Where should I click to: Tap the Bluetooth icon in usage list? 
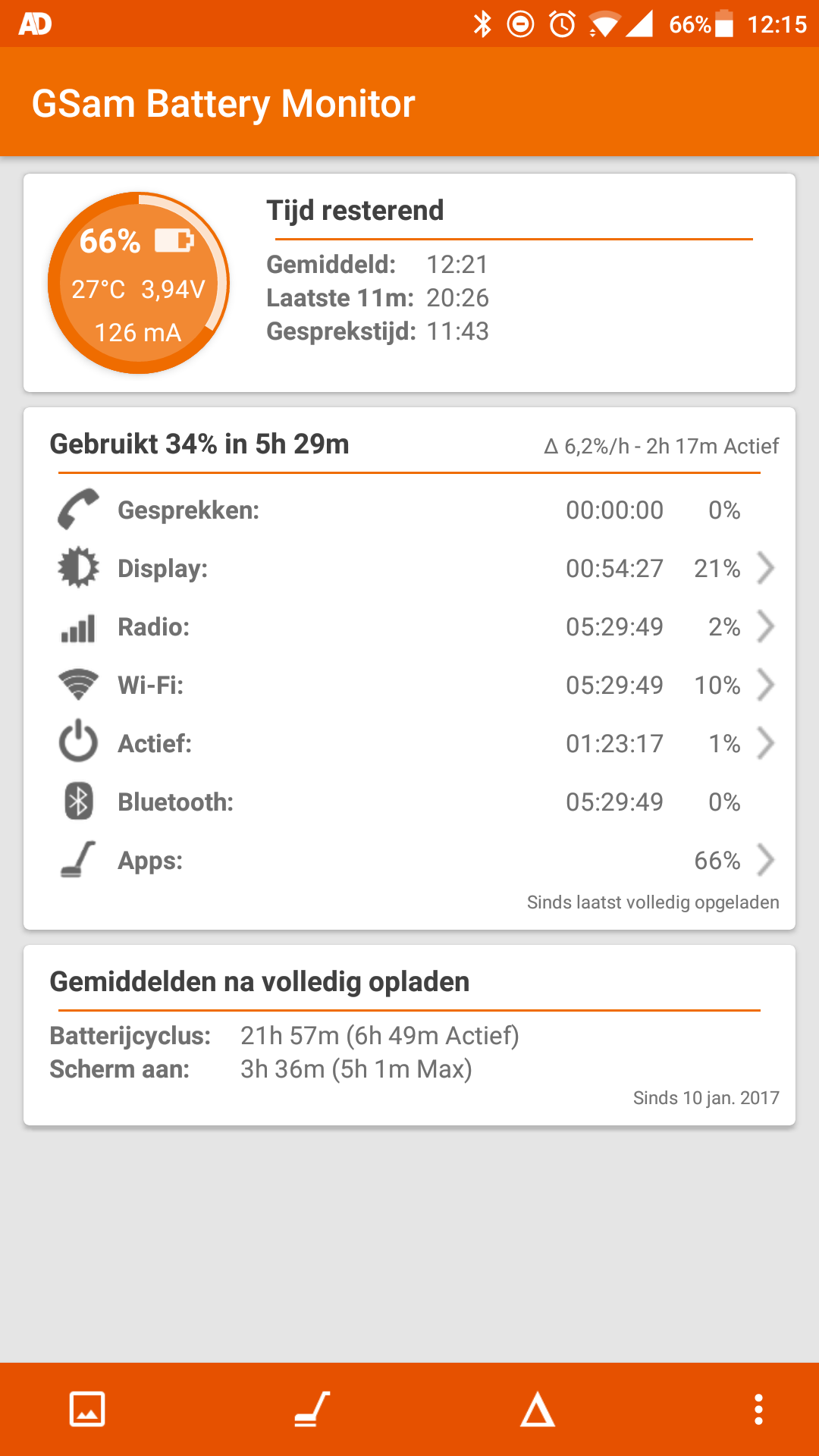pos(78,801)
